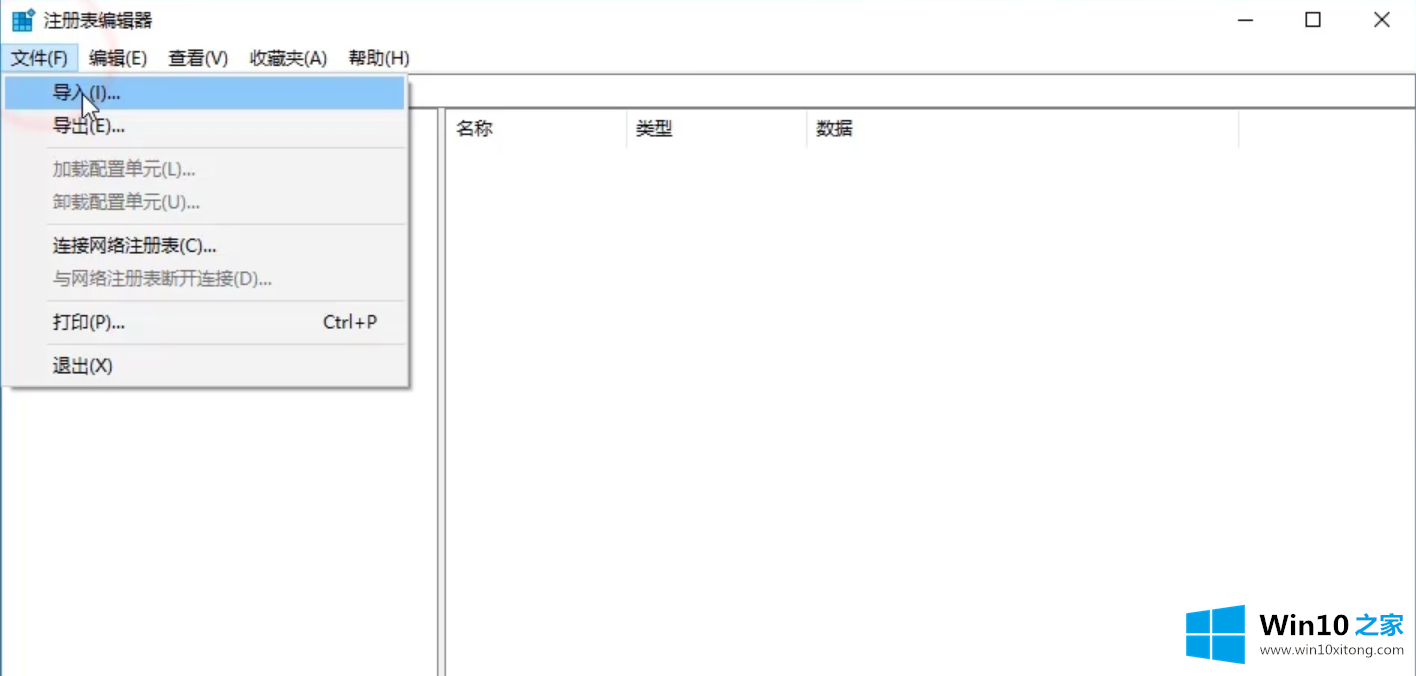Click the 加载配置单元(L)... menu entry
1416x676 pixels.
coord(123,169)
